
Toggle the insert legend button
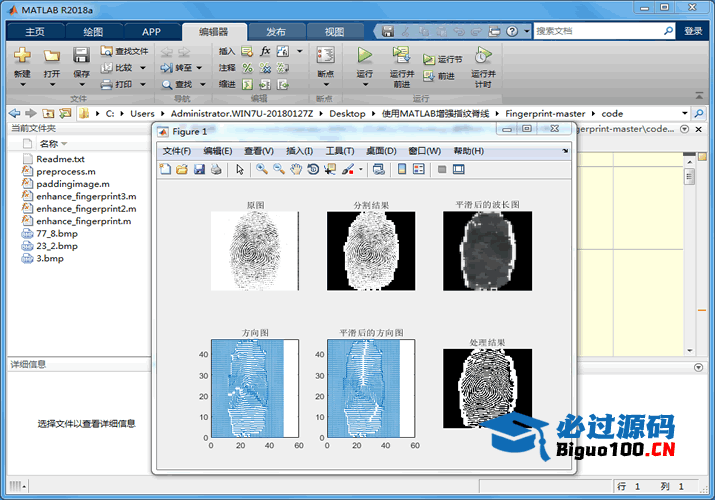(x=418, y=170)
